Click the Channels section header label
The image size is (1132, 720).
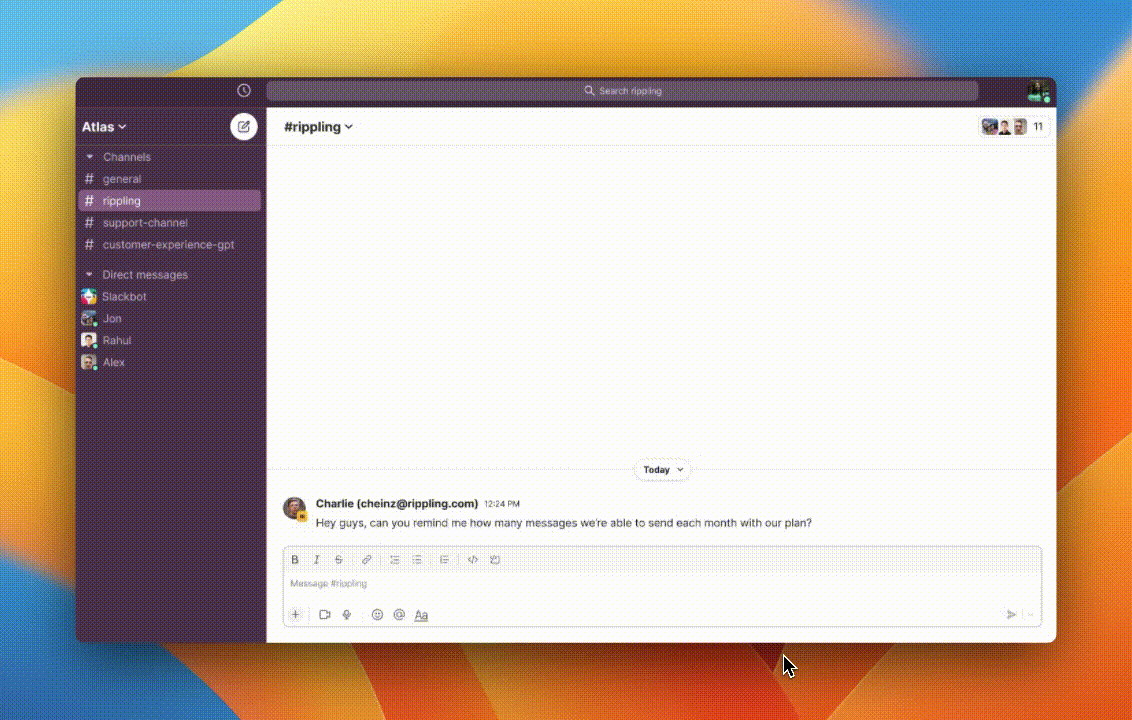[x=126, y=157]
